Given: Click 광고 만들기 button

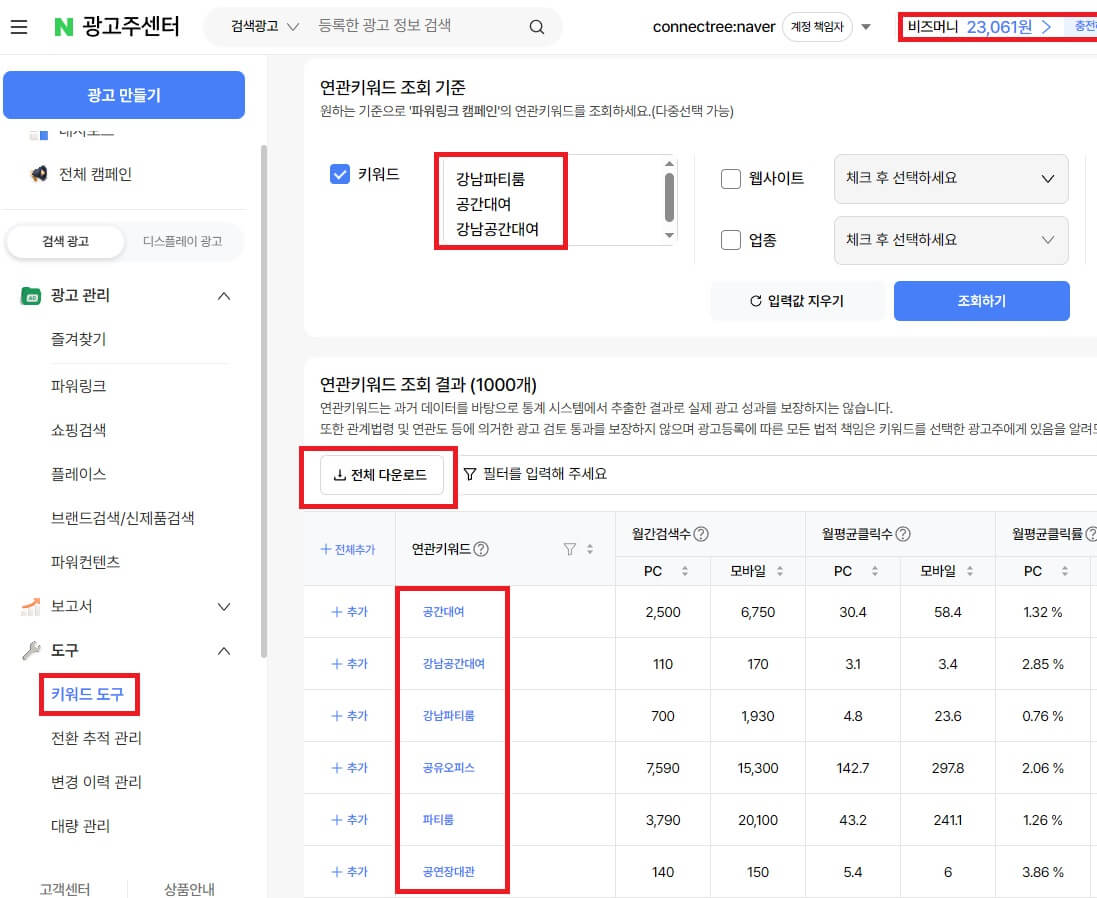Looking at the screenshot, I should [x=124, y=95].
